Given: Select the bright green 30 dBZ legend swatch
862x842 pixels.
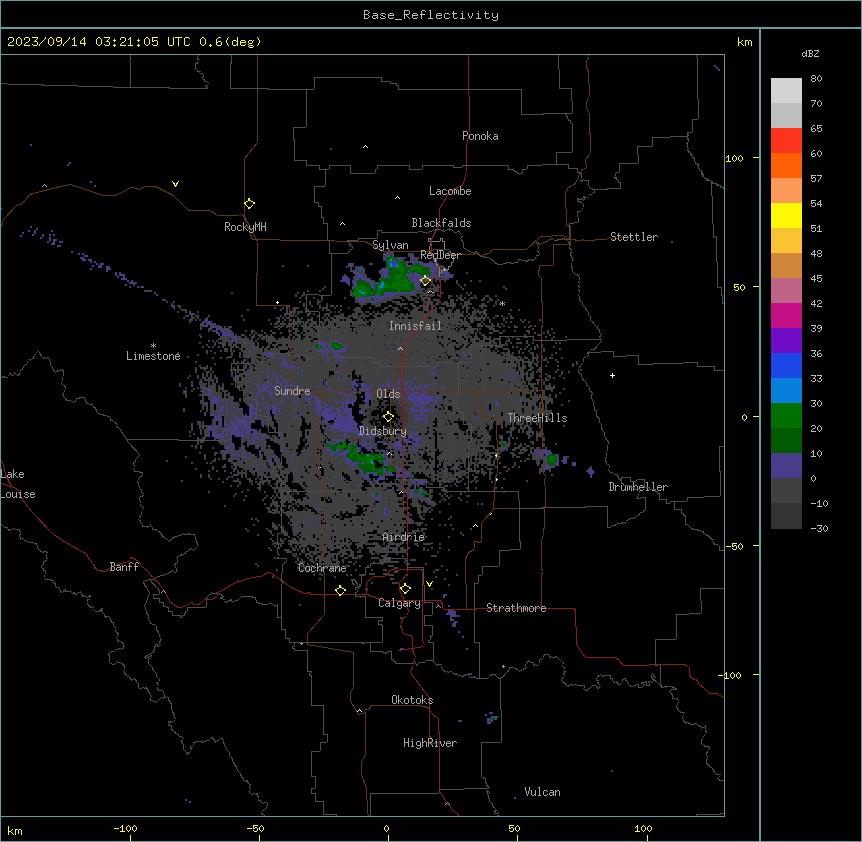Looking at the screenshot, I should (786, 416).
